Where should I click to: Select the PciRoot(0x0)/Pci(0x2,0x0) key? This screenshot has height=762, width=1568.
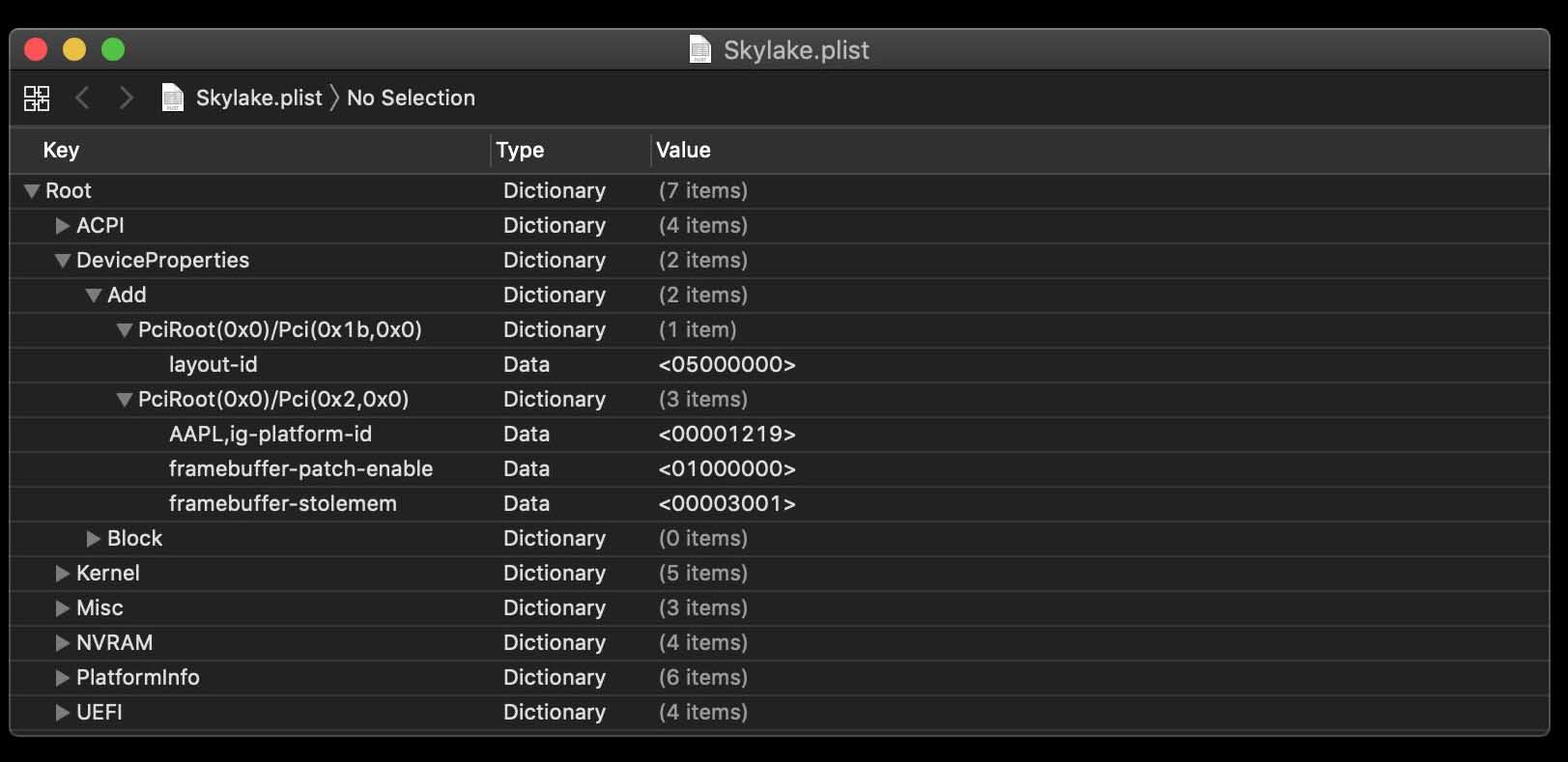[273, 399]
